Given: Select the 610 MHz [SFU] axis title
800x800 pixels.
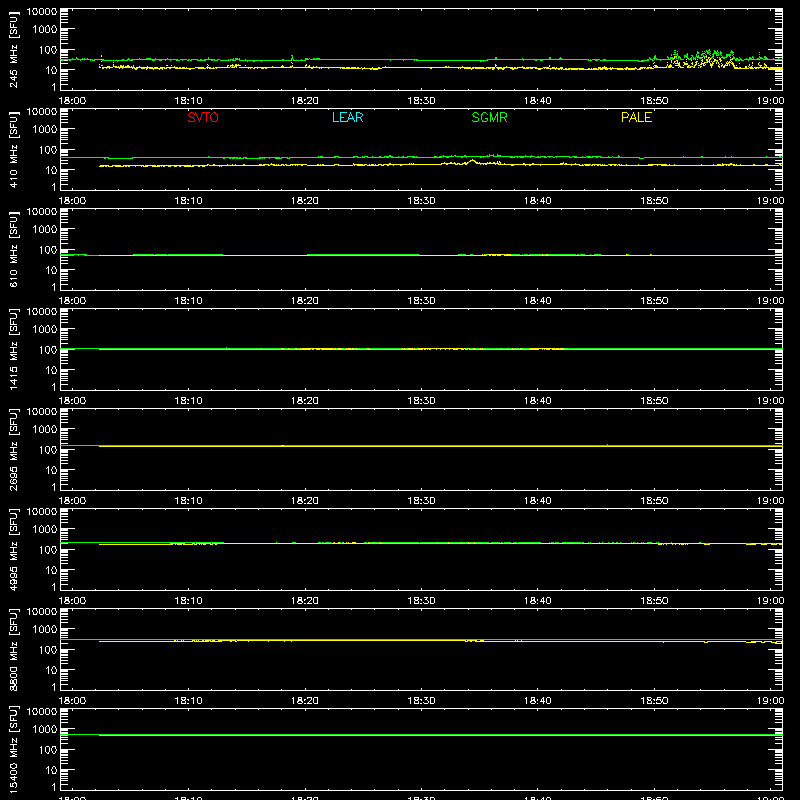Looking at the screenshot, I should click(13, 249).
